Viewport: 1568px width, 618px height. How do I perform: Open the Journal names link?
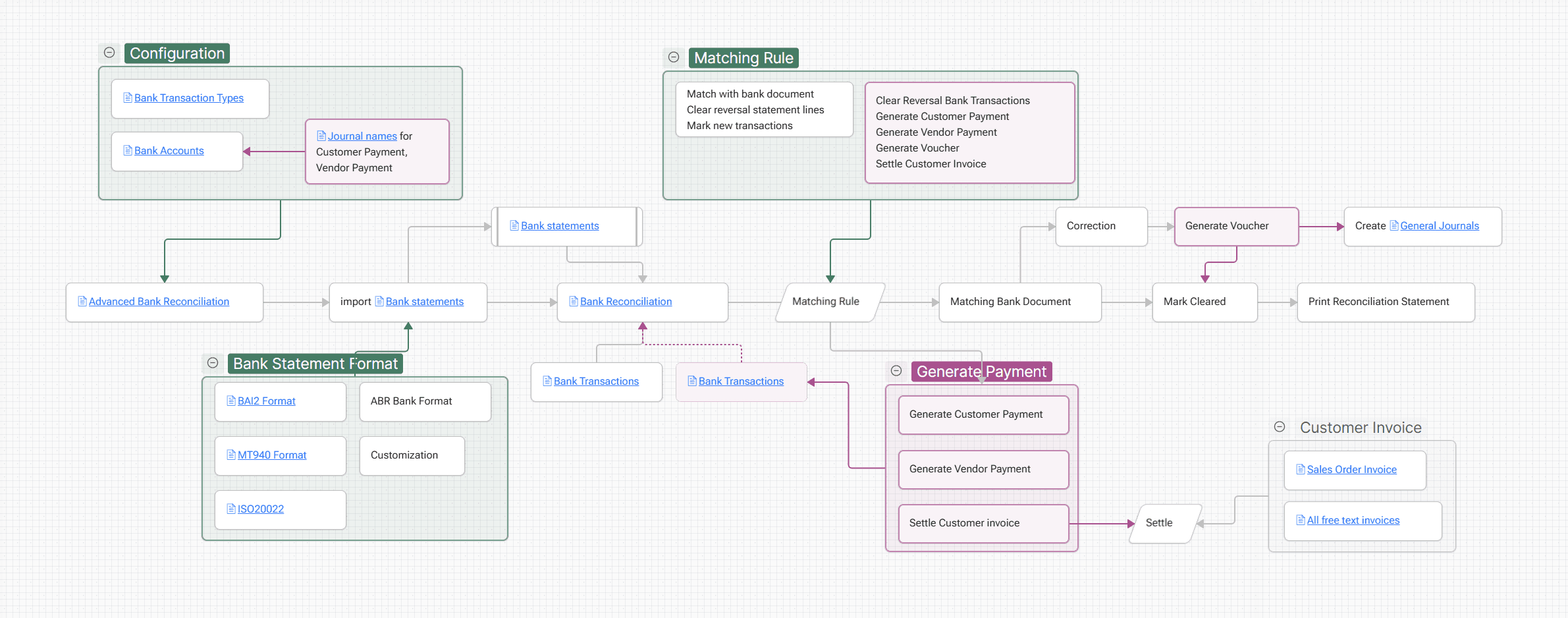(x=362, y=136)
